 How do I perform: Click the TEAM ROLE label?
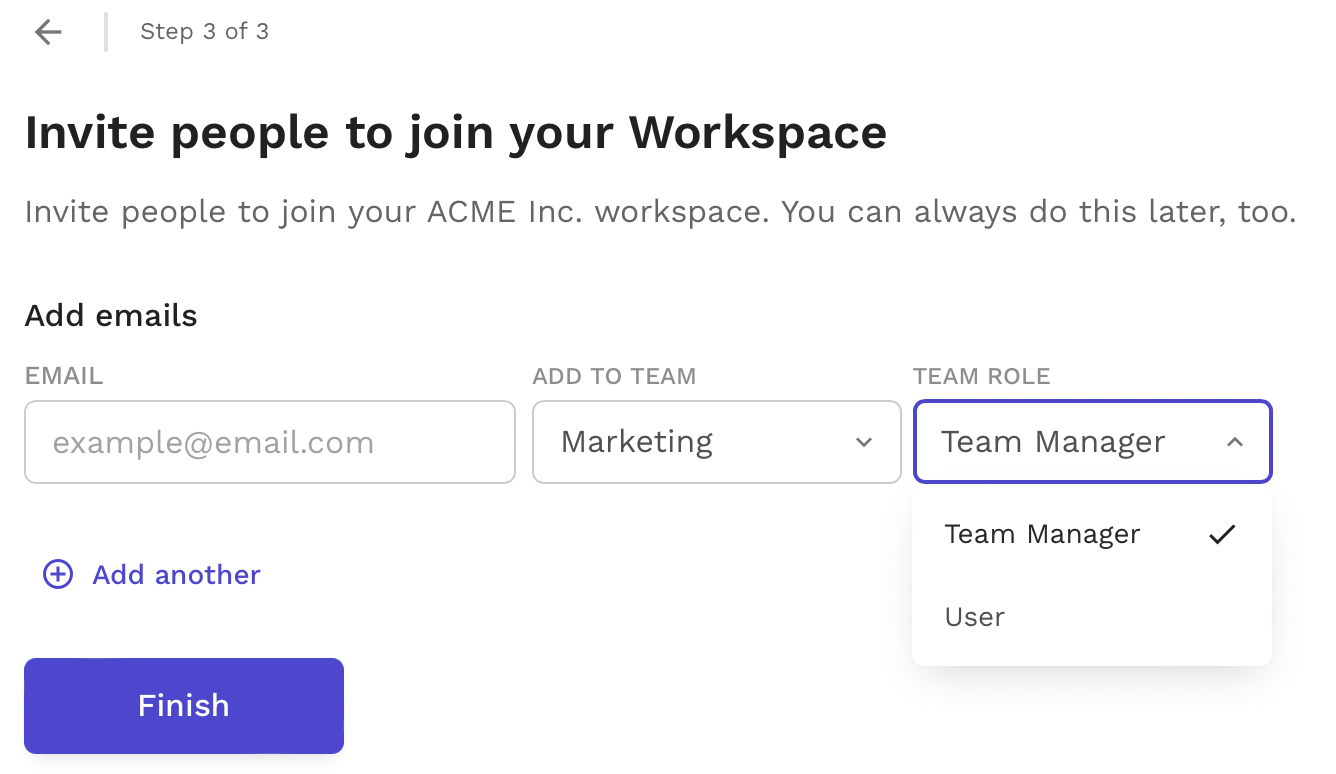click(981, 376)
